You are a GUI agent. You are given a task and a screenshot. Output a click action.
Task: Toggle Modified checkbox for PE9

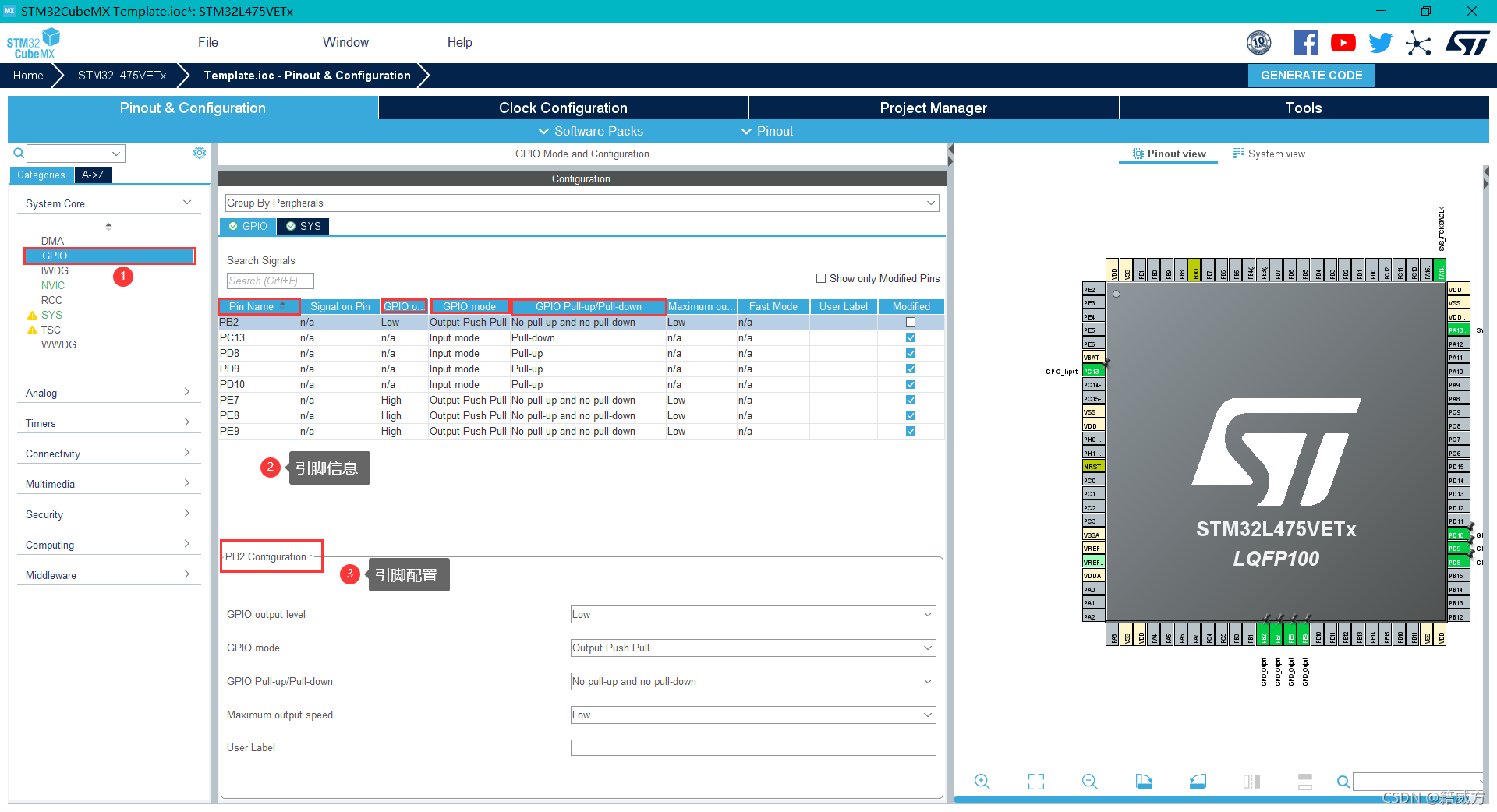pos(911,431)
